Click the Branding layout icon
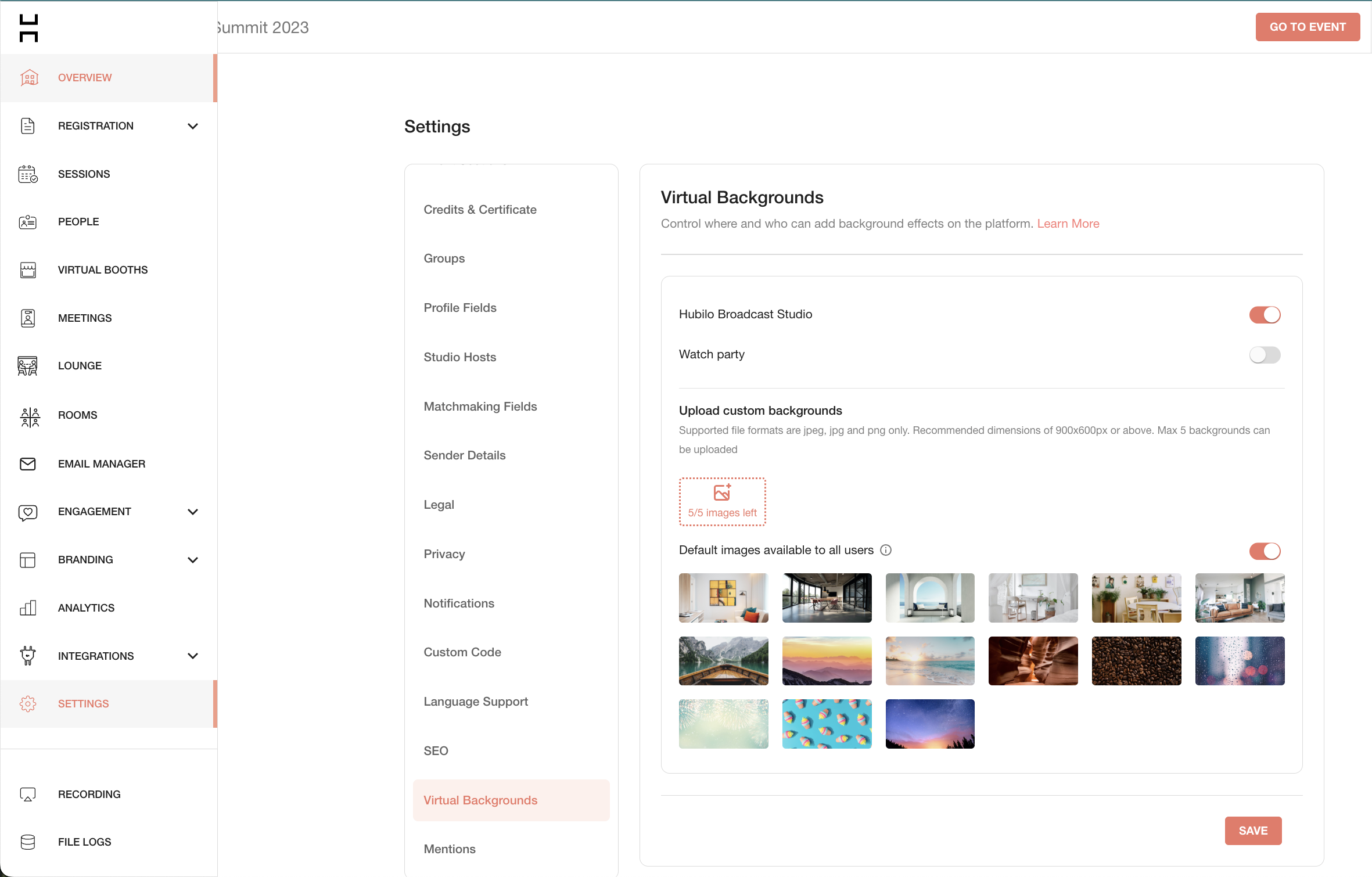Screen dimensions: 1372x877 (28, 560)
